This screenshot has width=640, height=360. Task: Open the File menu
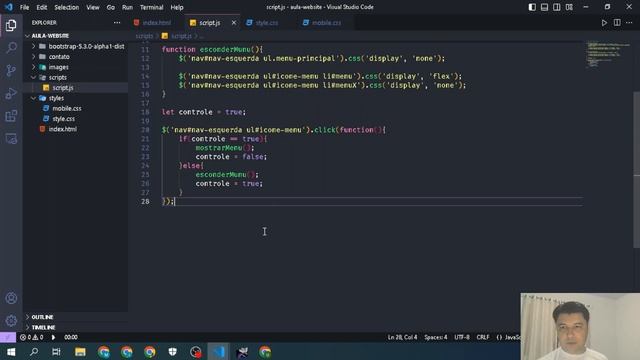coord(24,7)
